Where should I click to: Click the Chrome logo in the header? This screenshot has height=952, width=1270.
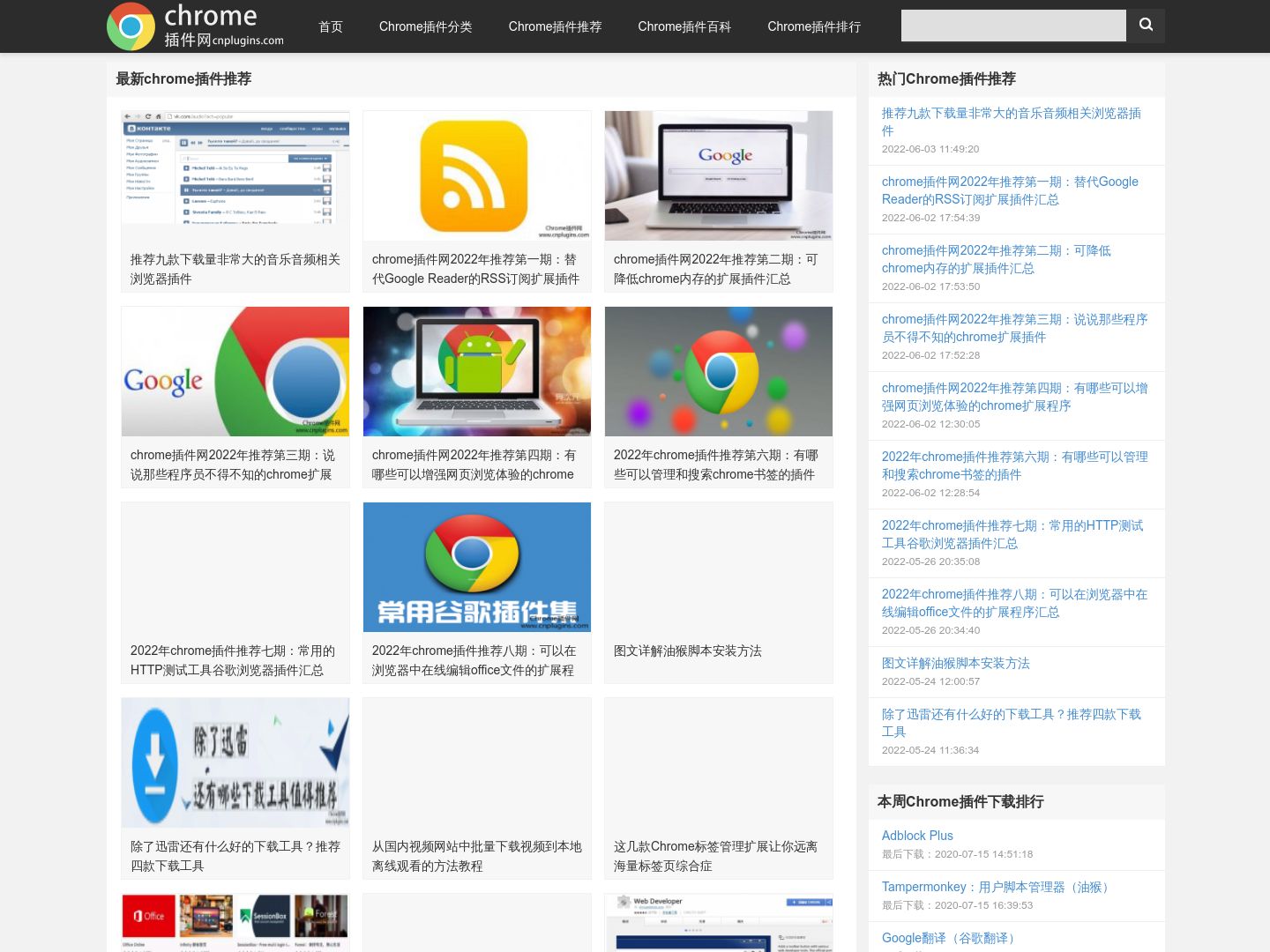pos(195,26)
